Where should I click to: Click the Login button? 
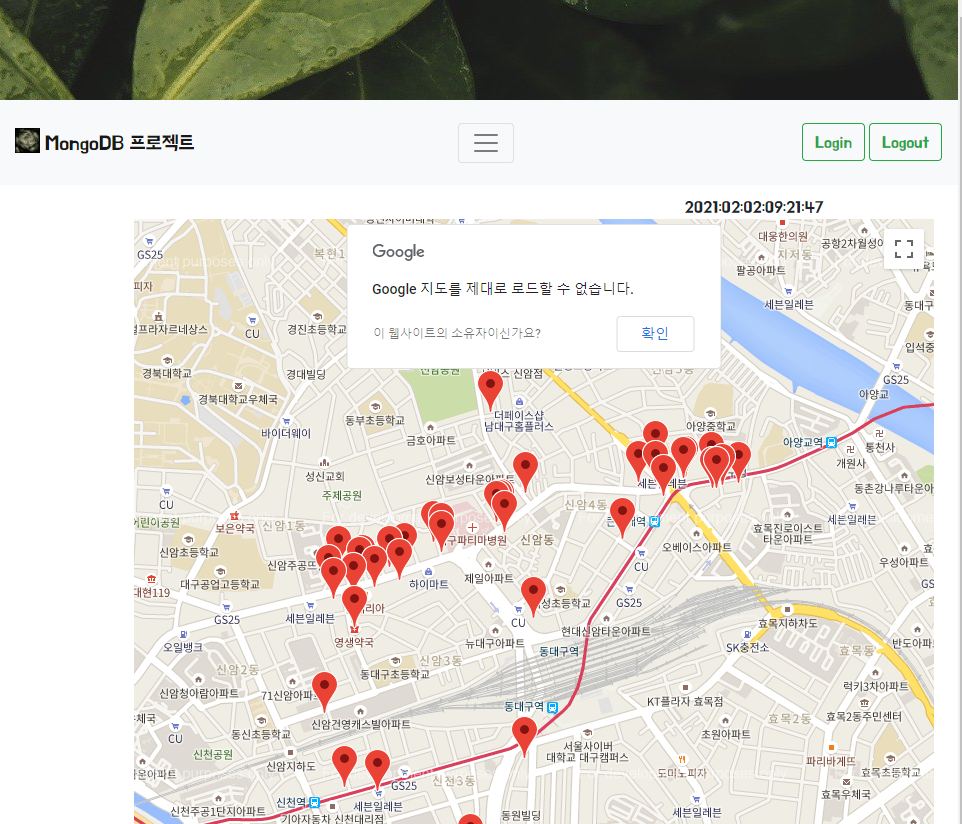833,142
